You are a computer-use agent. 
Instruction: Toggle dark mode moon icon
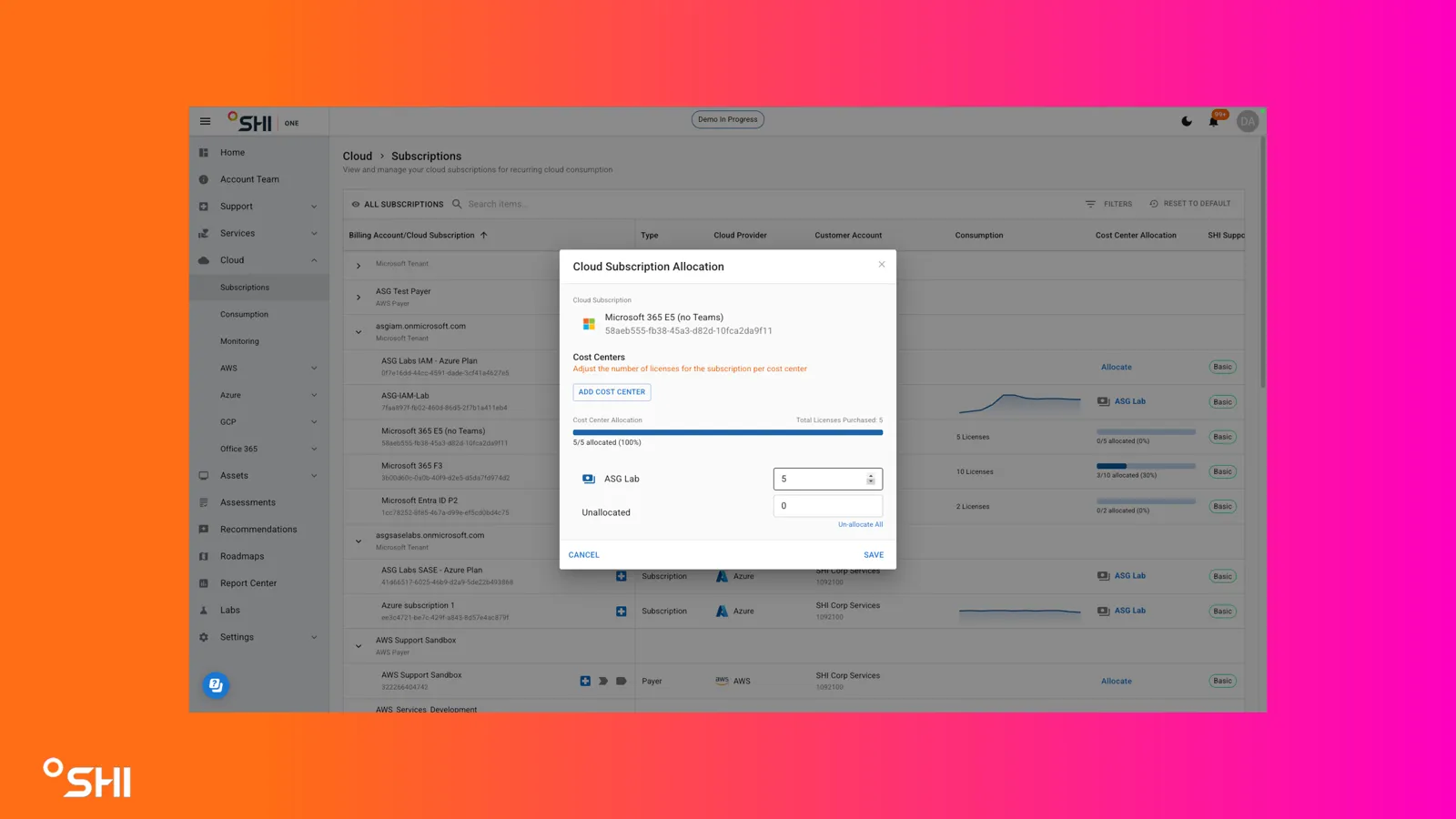pyautogui.click(x=1187, y=121)
